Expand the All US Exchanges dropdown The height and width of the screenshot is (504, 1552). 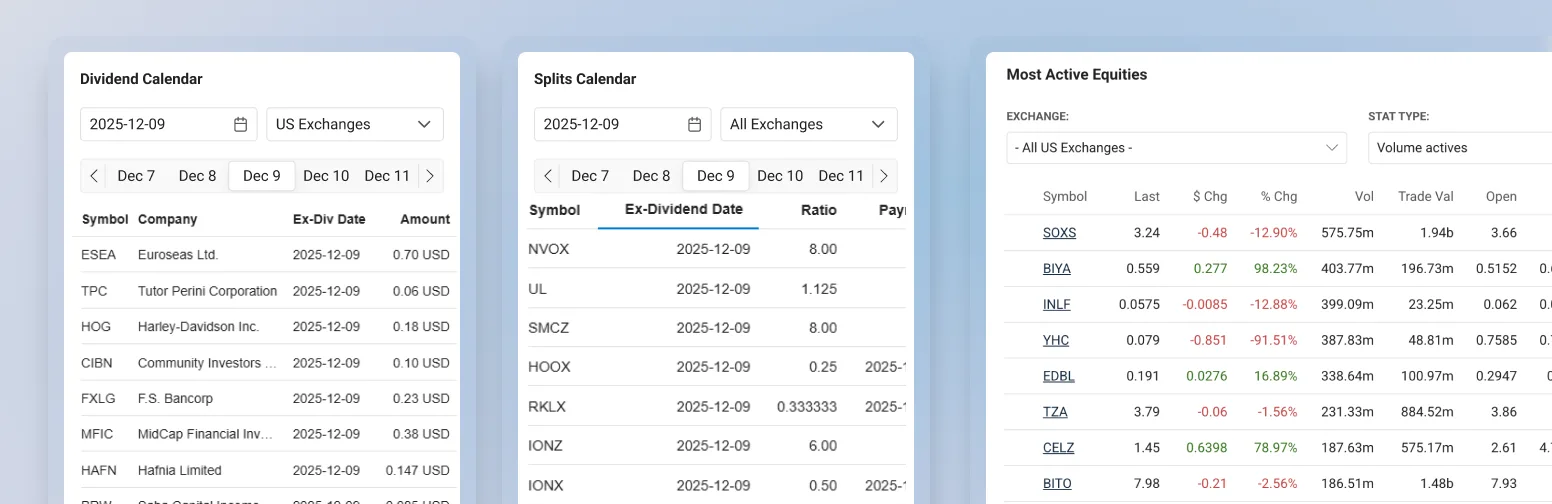1177,148
